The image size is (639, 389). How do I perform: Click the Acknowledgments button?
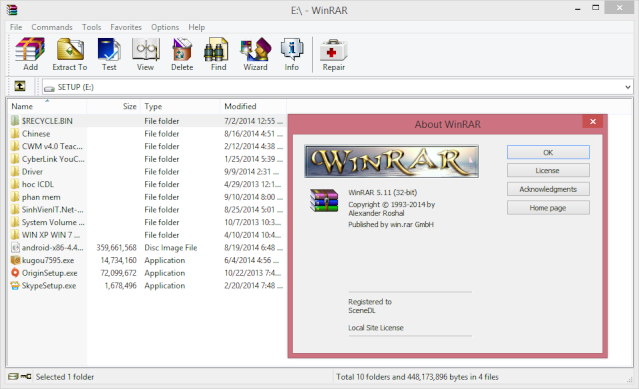(548, 189)
